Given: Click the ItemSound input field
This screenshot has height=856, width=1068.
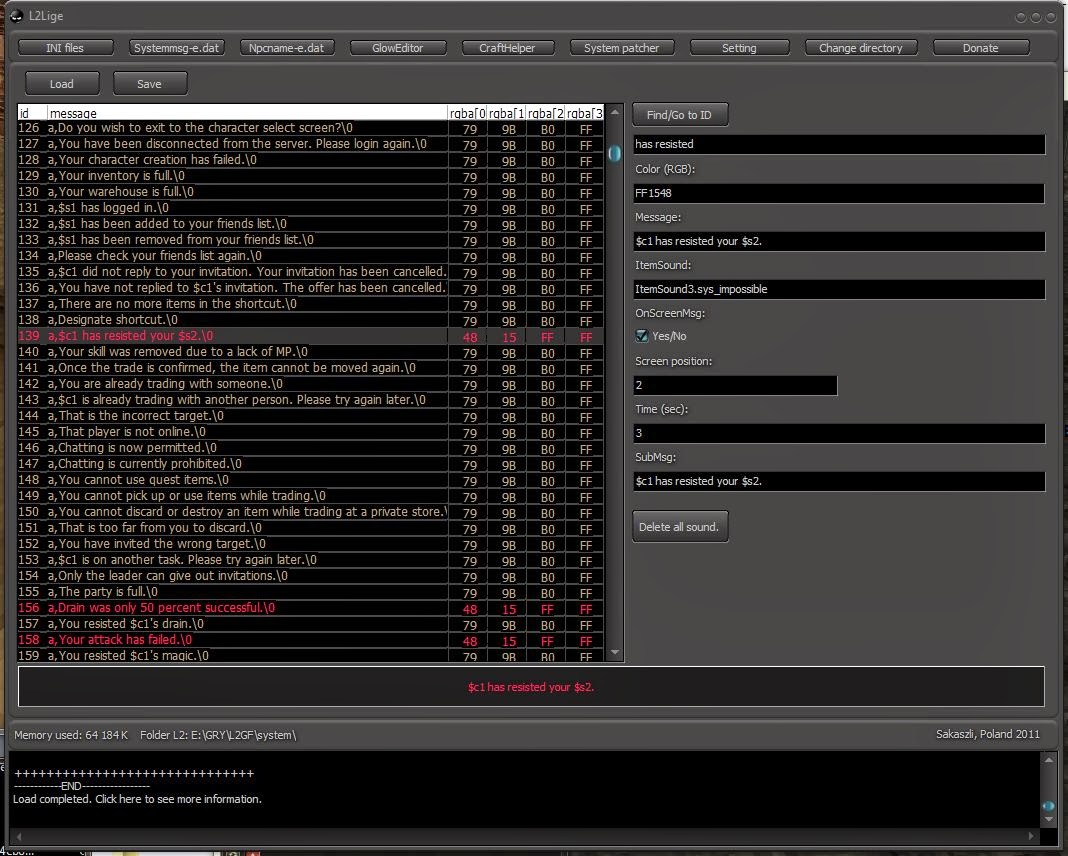Looking at the screenshot, I should point(838,289).
